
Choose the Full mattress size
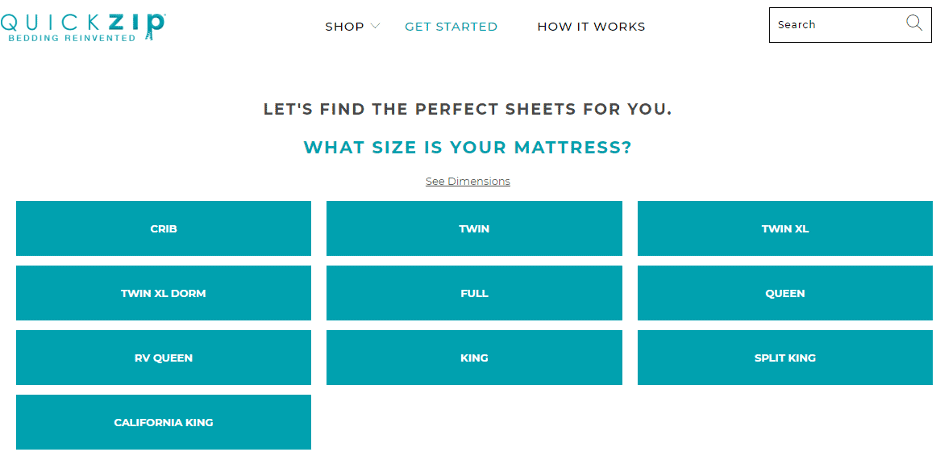point(474,293)
